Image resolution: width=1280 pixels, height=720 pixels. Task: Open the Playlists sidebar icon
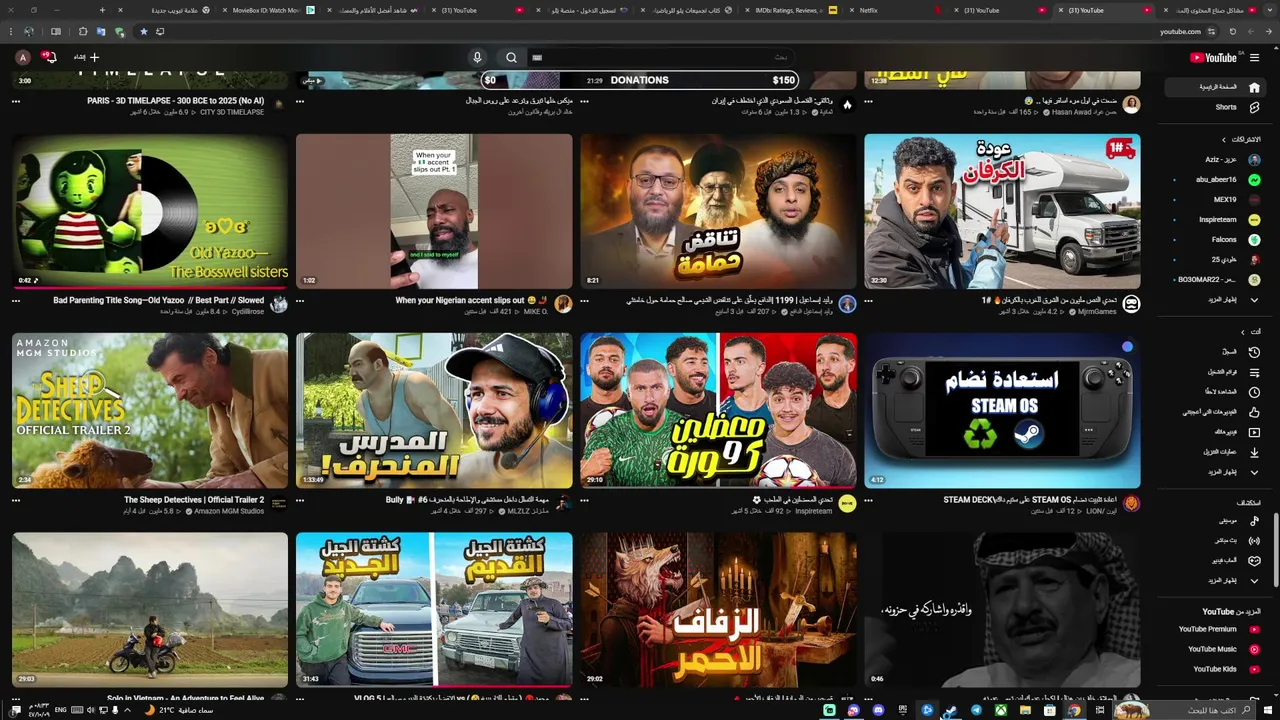click(x=1254, y=372)
